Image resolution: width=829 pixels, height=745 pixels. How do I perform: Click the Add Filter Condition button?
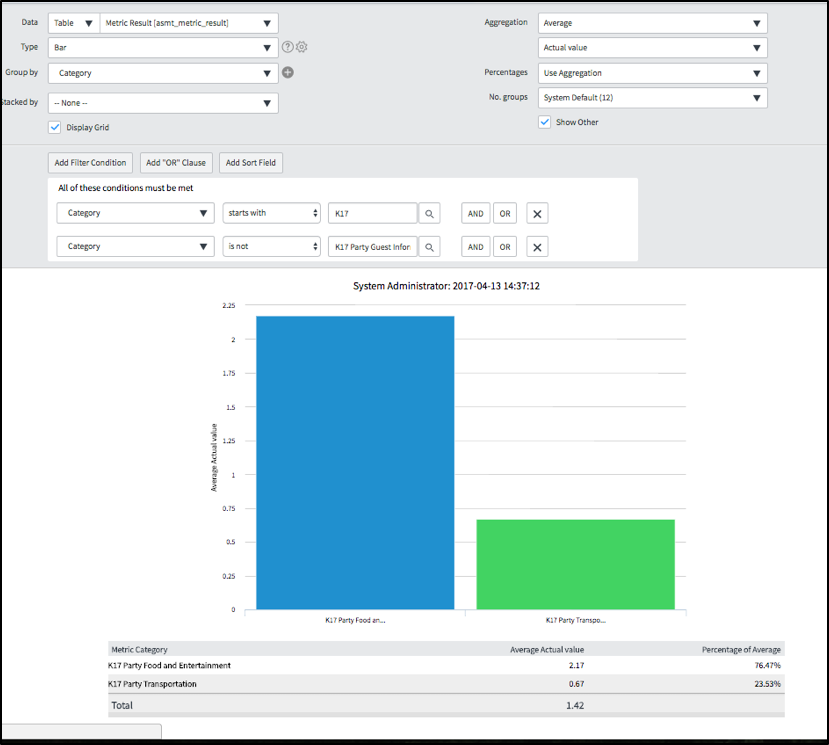90,162
